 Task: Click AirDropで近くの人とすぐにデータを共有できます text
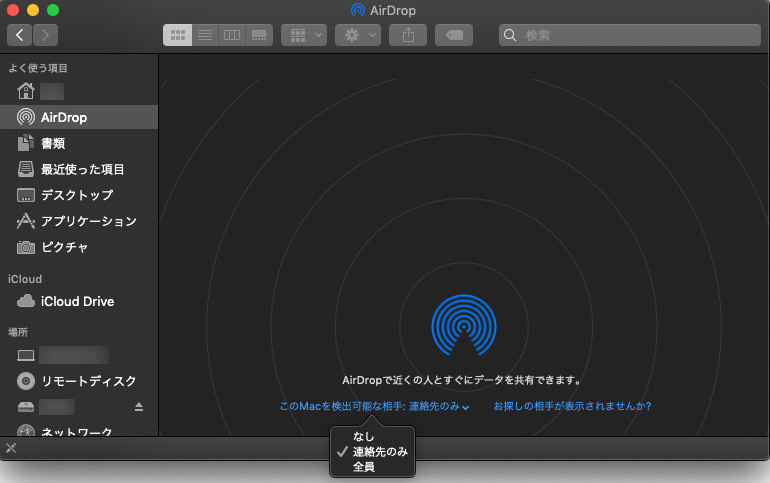click(462, 380)
